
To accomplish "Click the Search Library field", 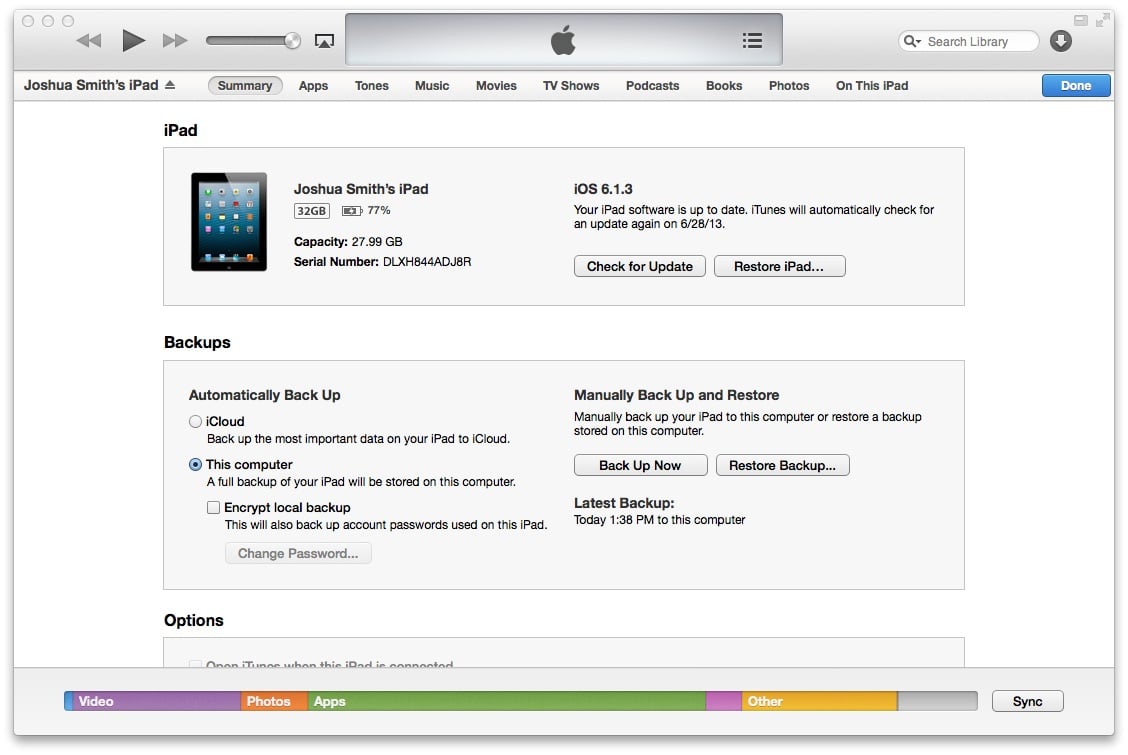I will click(968, 42).
